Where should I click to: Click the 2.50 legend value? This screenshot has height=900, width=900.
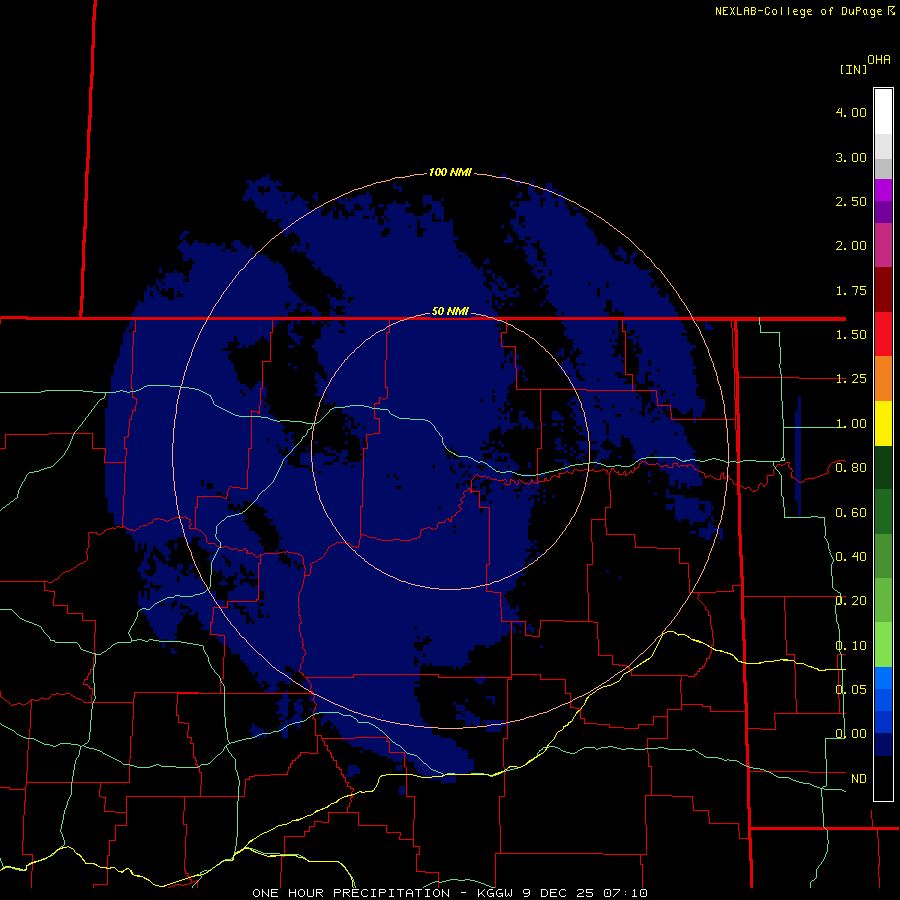click(851, 201)
